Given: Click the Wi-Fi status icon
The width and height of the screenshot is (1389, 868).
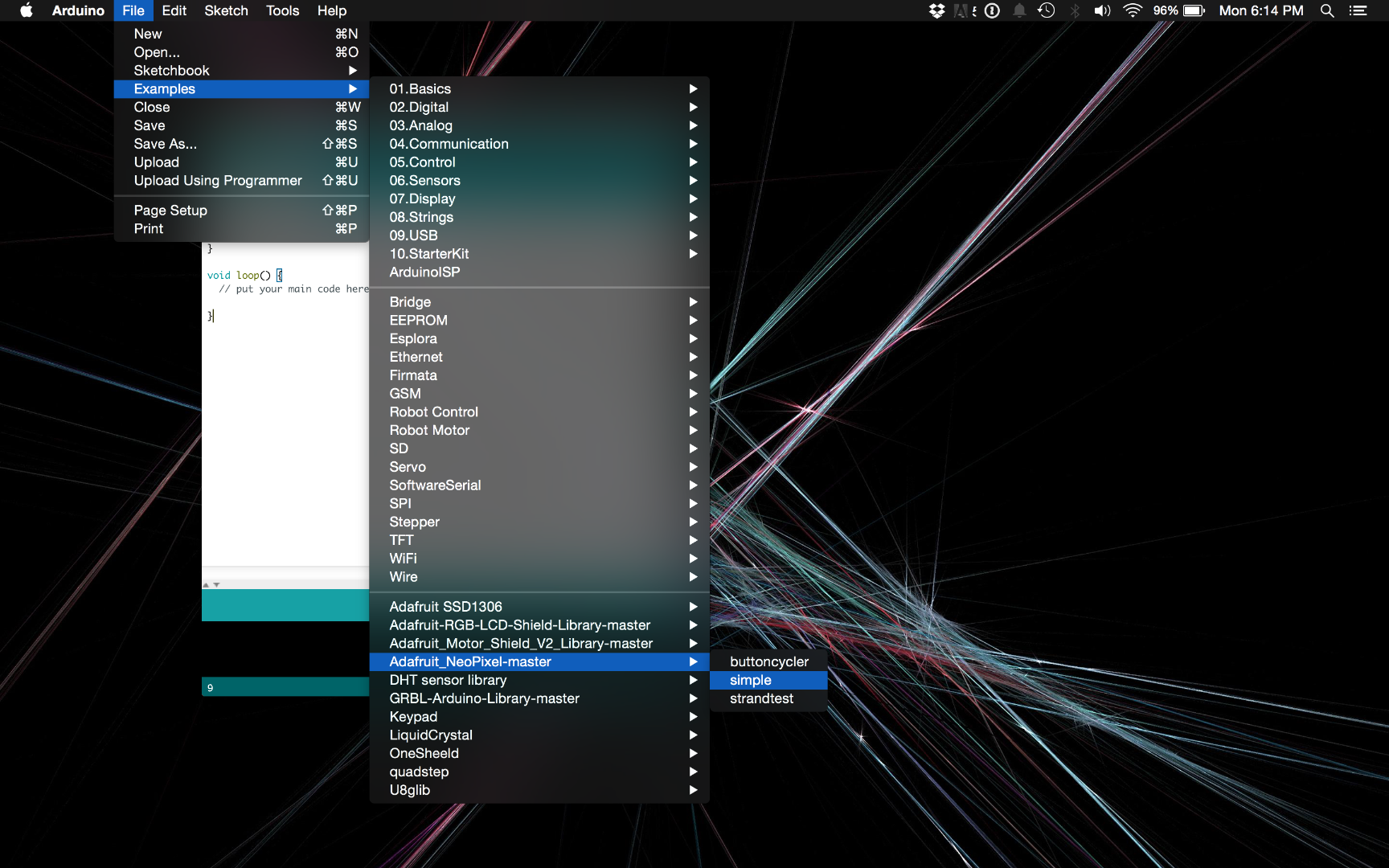Looking at the screenshot, I should point(1133,10).
